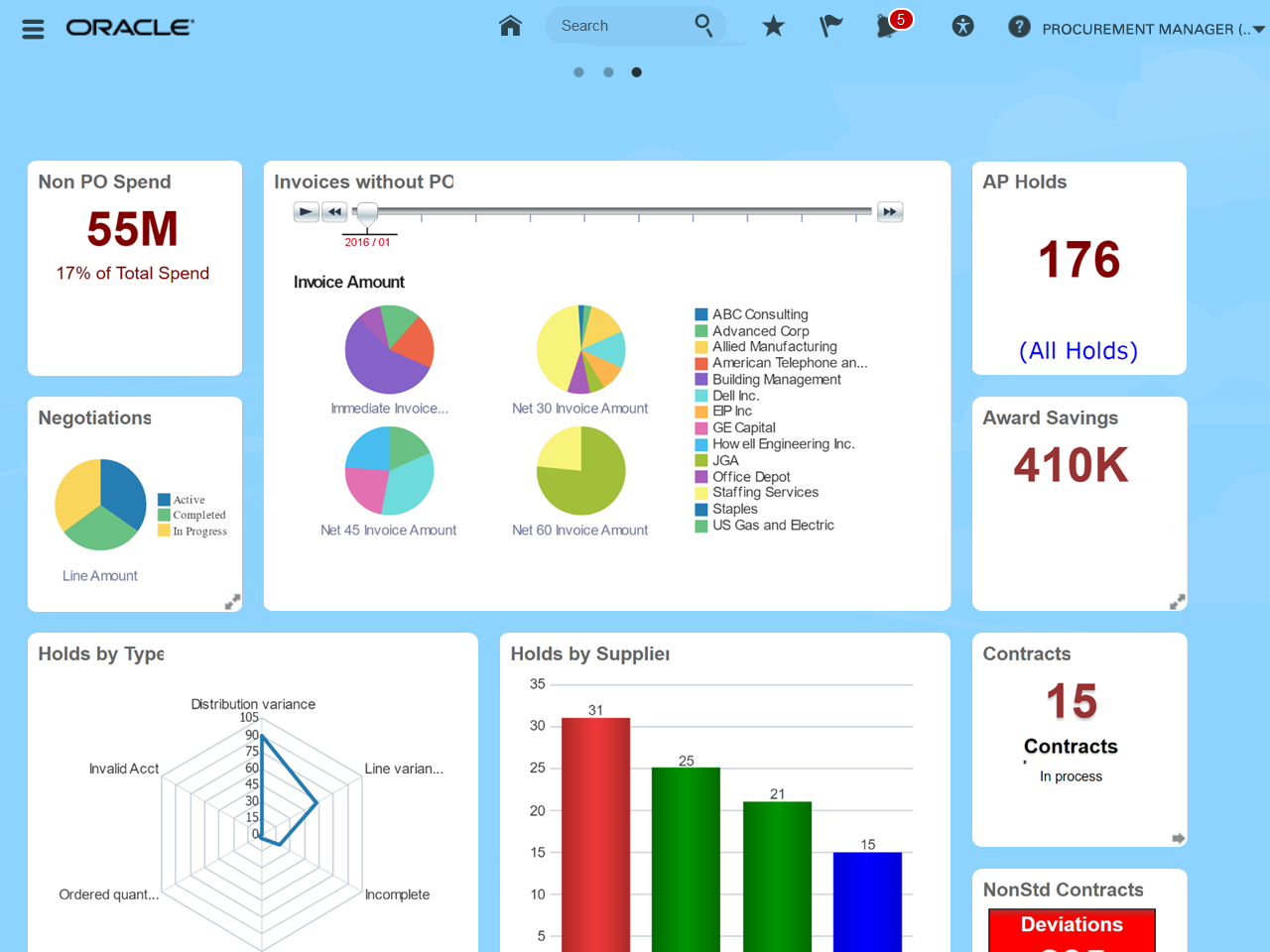The height and width of the screenshot is (952, 1270).
Task: Click the Allied Manufacturing legend color swatch
Action: [x=701, y=347]
